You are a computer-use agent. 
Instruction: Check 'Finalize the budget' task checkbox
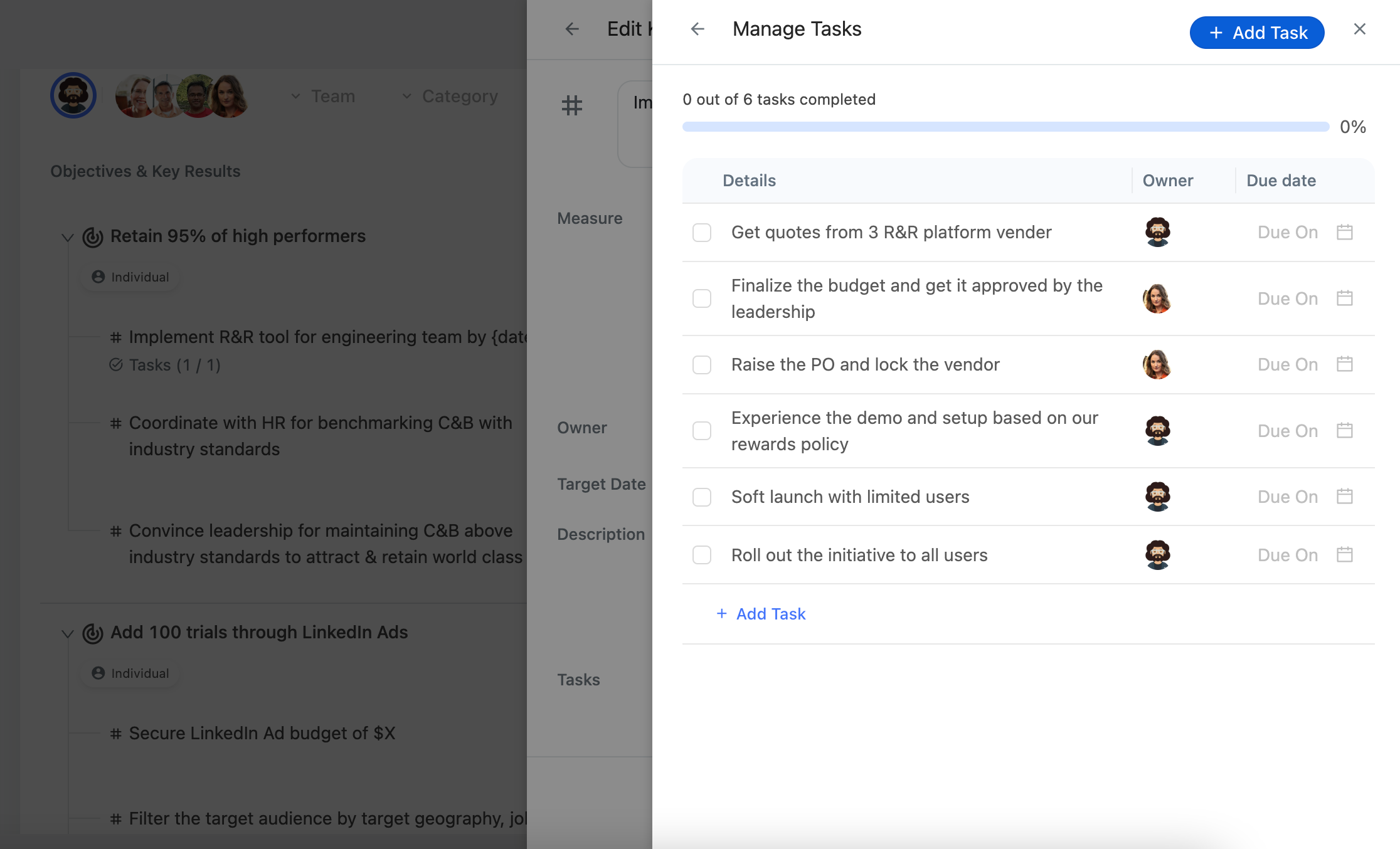click(701, 298)
